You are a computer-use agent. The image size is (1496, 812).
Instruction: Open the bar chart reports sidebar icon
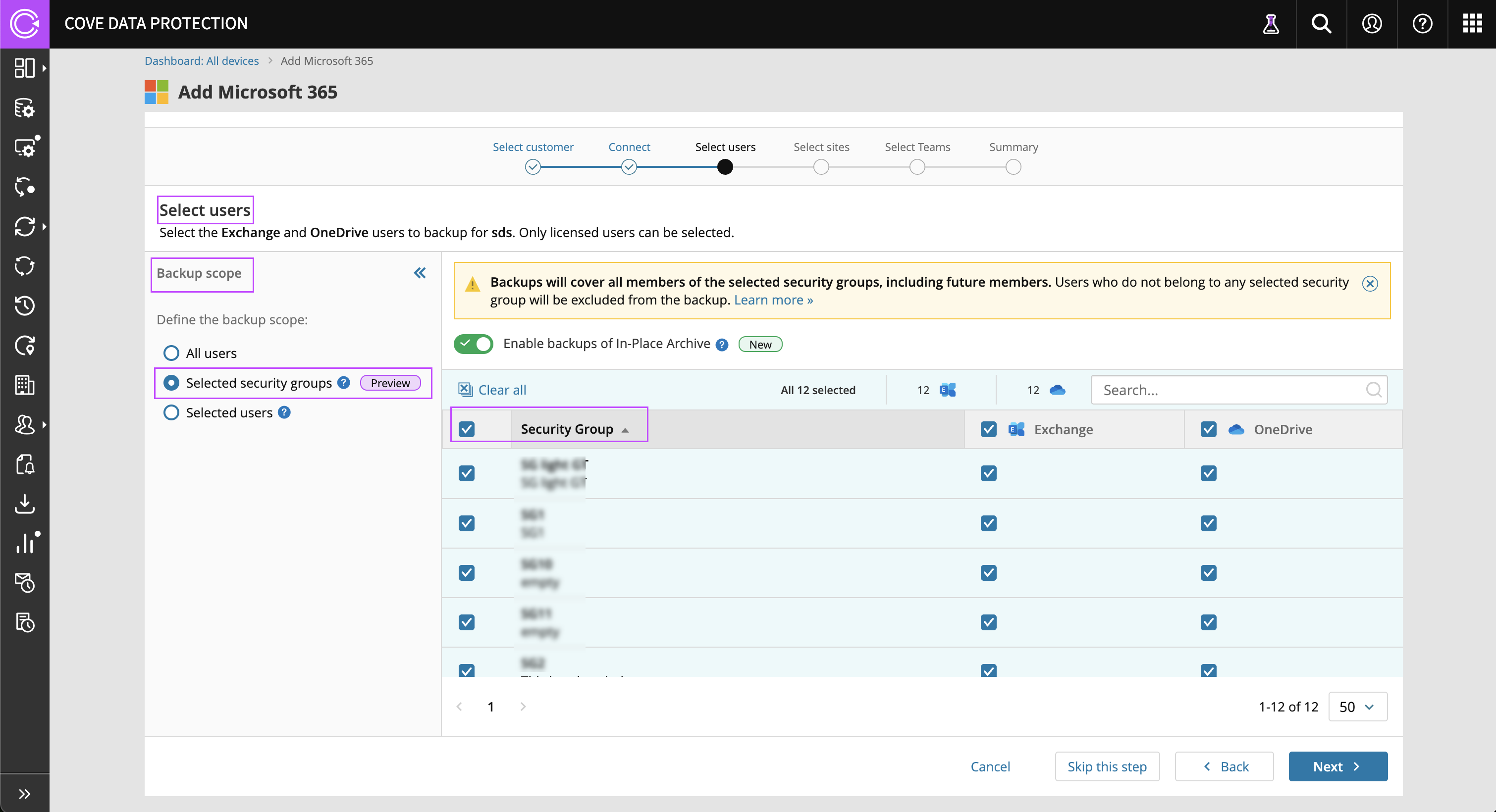pyautogui.click(x=24, y=543)
